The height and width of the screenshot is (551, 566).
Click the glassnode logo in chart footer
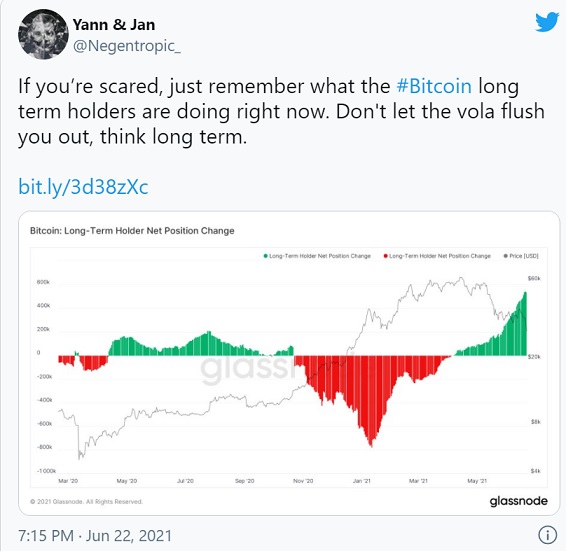coord(519,501)
